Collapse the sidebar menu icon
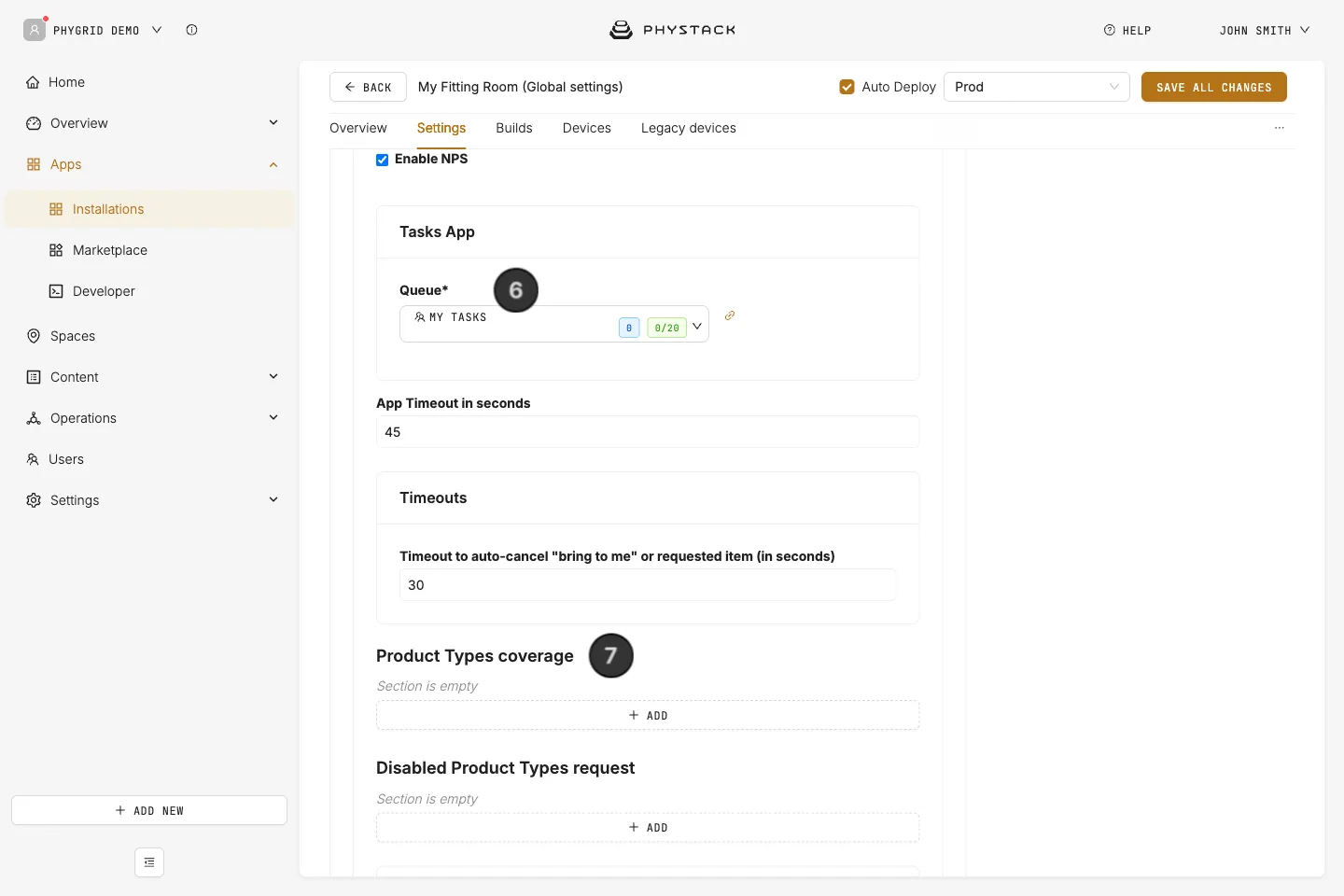The width and height of the screenshot is (1344, 896). pyautogui.click(x=149, y=862)
